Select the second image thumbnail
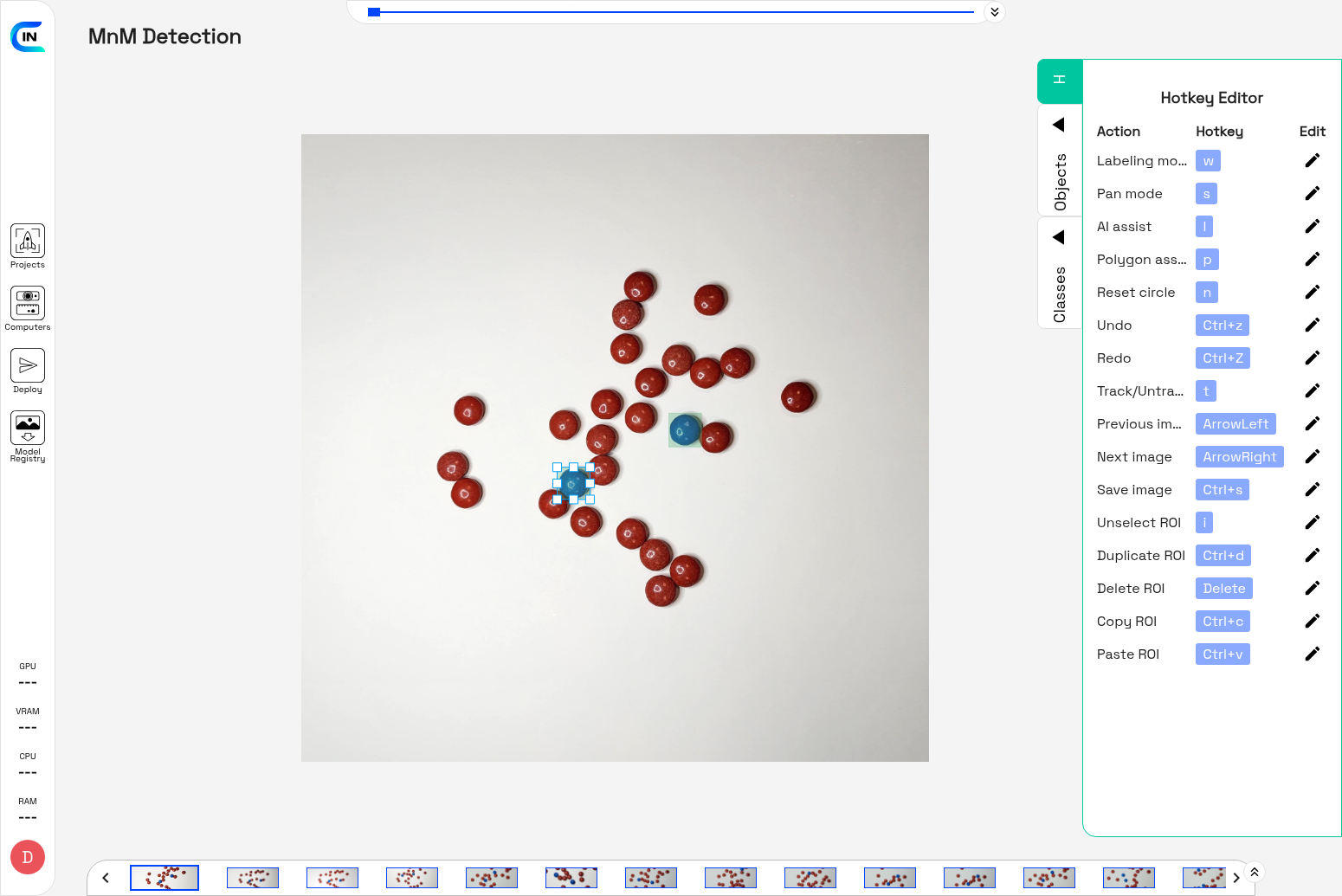Viewport: 1342px width, 896px height. click(252, 878)
